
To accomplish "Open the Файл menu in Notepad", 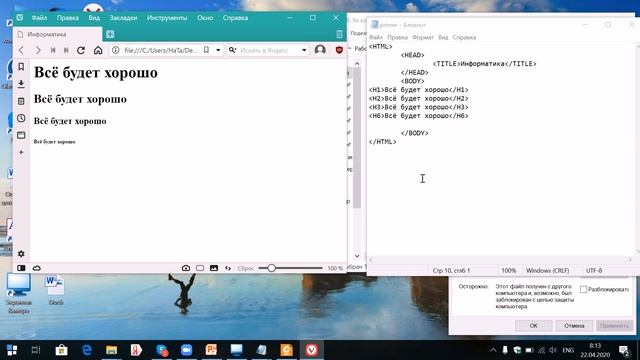I will pos(376,37).
